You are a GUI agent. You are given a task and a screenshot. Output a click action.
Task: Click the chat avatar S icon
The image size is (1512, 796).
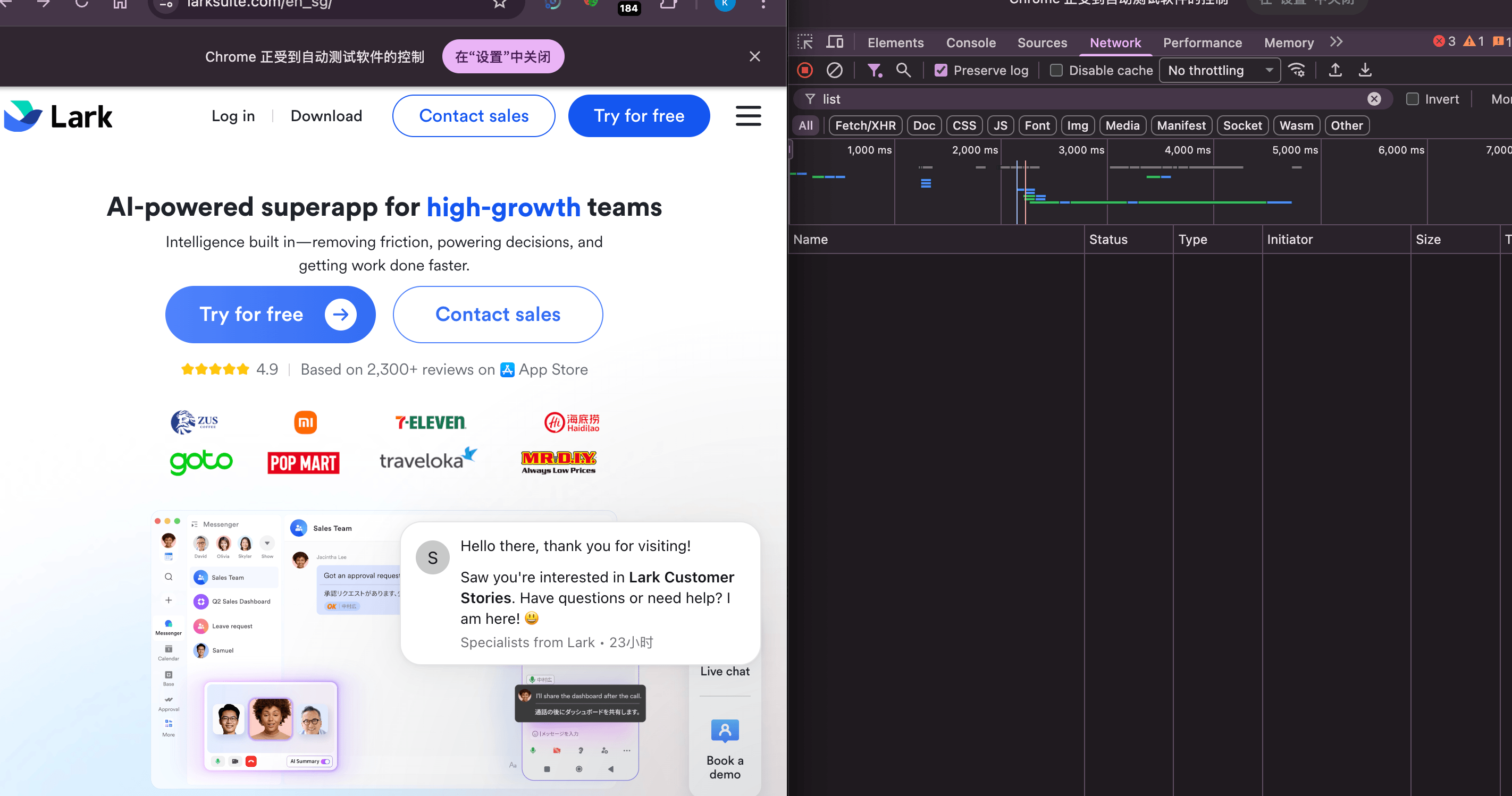coord(433,558)
